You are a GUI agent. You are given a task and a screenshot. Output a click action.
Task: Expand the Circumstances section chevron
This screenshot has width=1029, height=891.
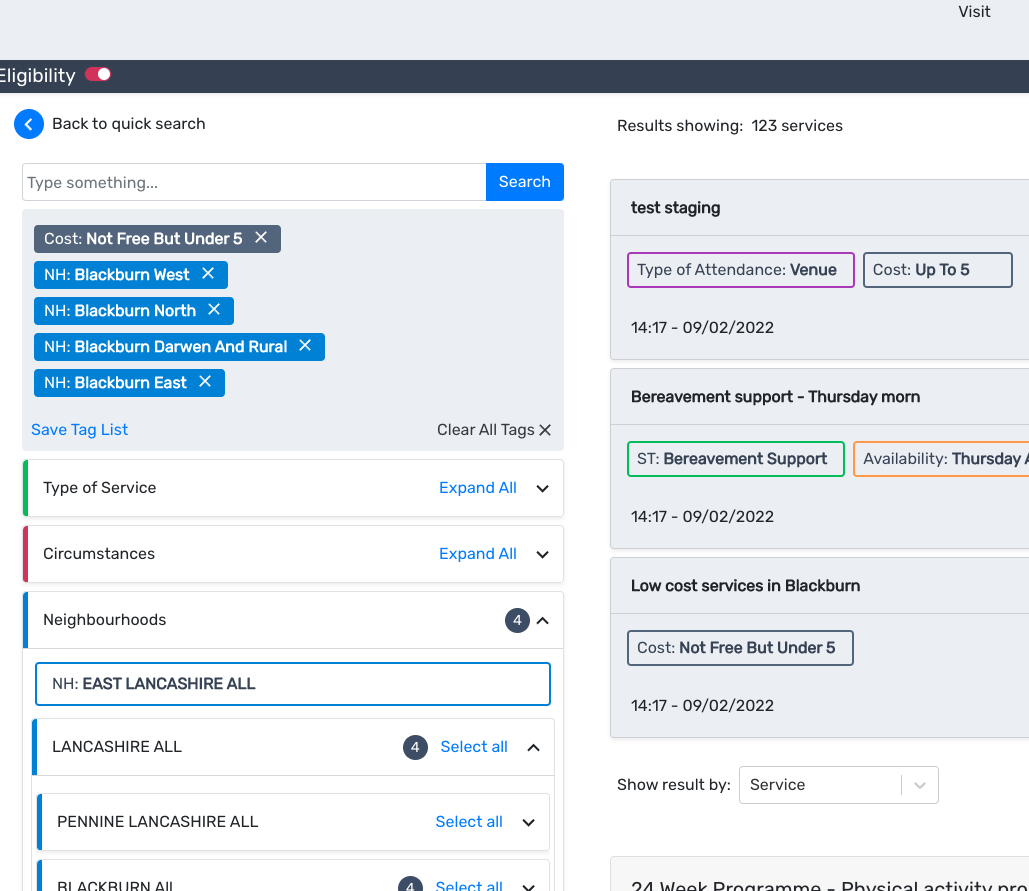point(543,555)
